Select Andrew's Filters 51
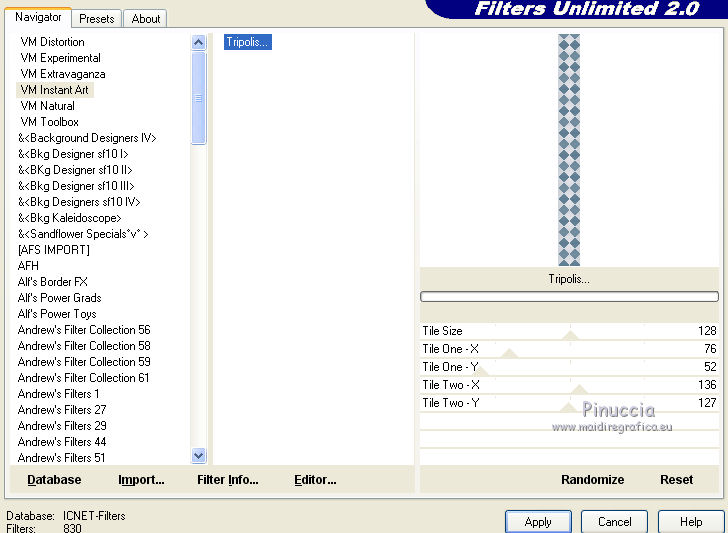This screenshot has height=533, width=728. pos(61,458)
